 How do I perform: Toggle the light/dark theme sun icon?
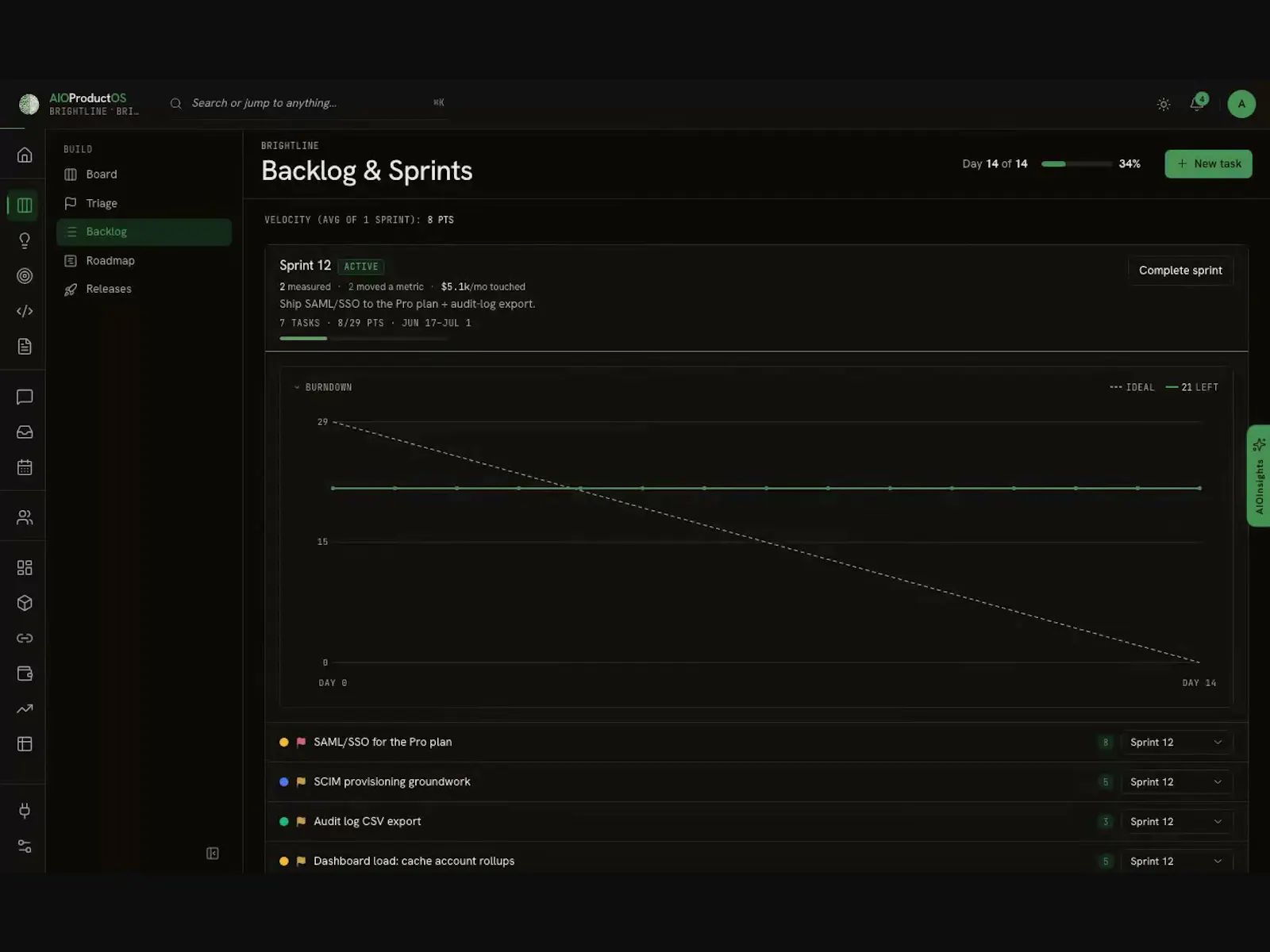pyautogui.click(x=1164, y=104)
